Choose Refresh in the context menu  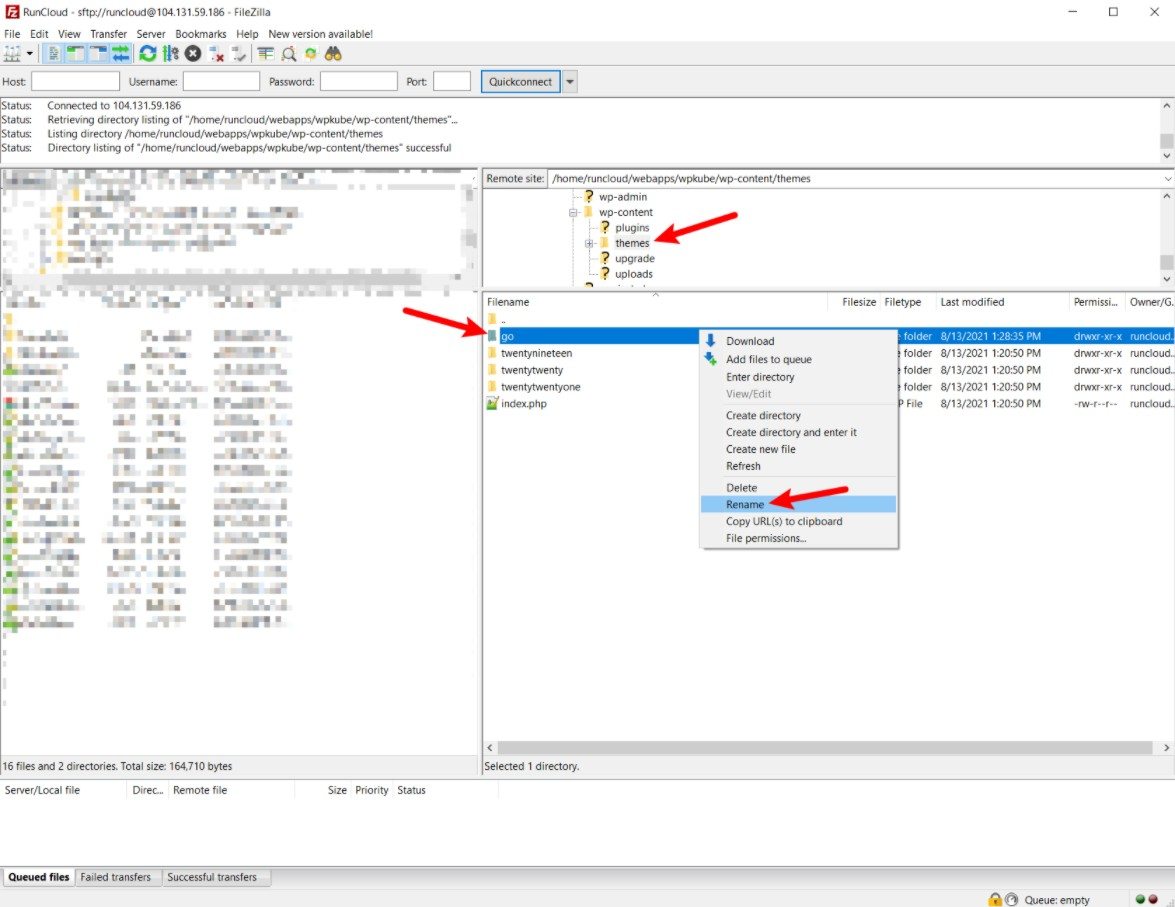pos(798,466)
